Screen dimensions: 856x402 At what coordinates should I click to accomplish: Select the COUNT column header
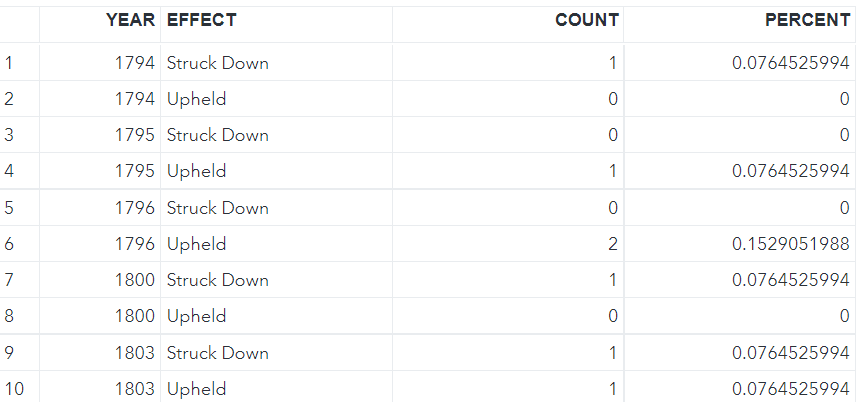tap(586, 20)
